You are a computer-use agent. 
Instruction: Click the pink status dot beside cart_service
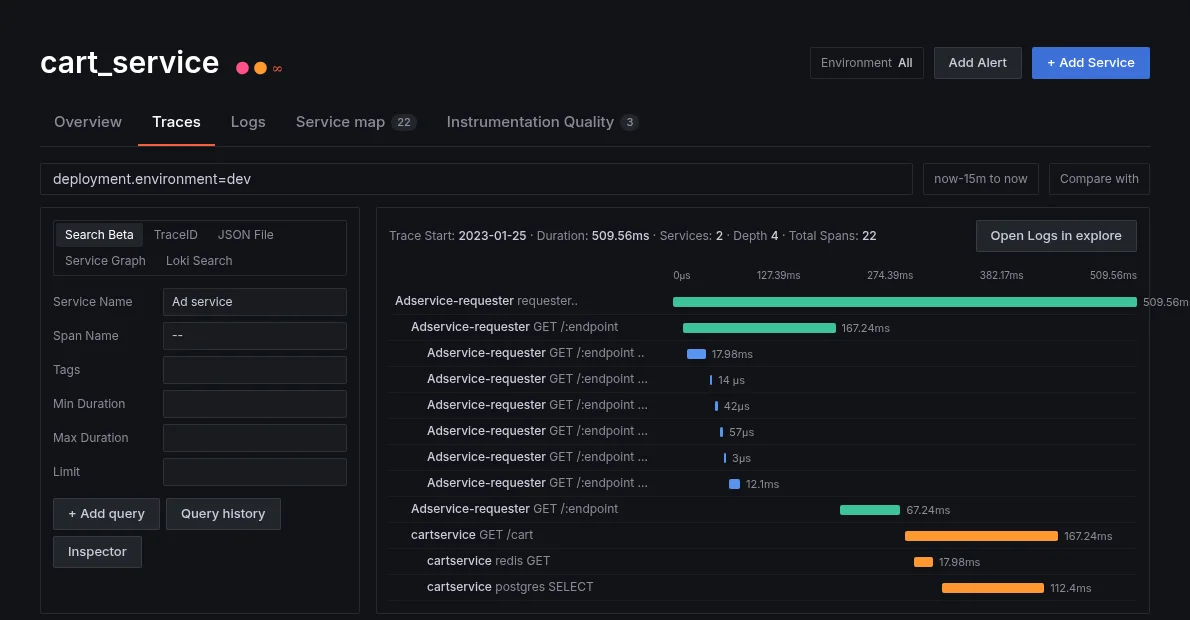[242, 68]
